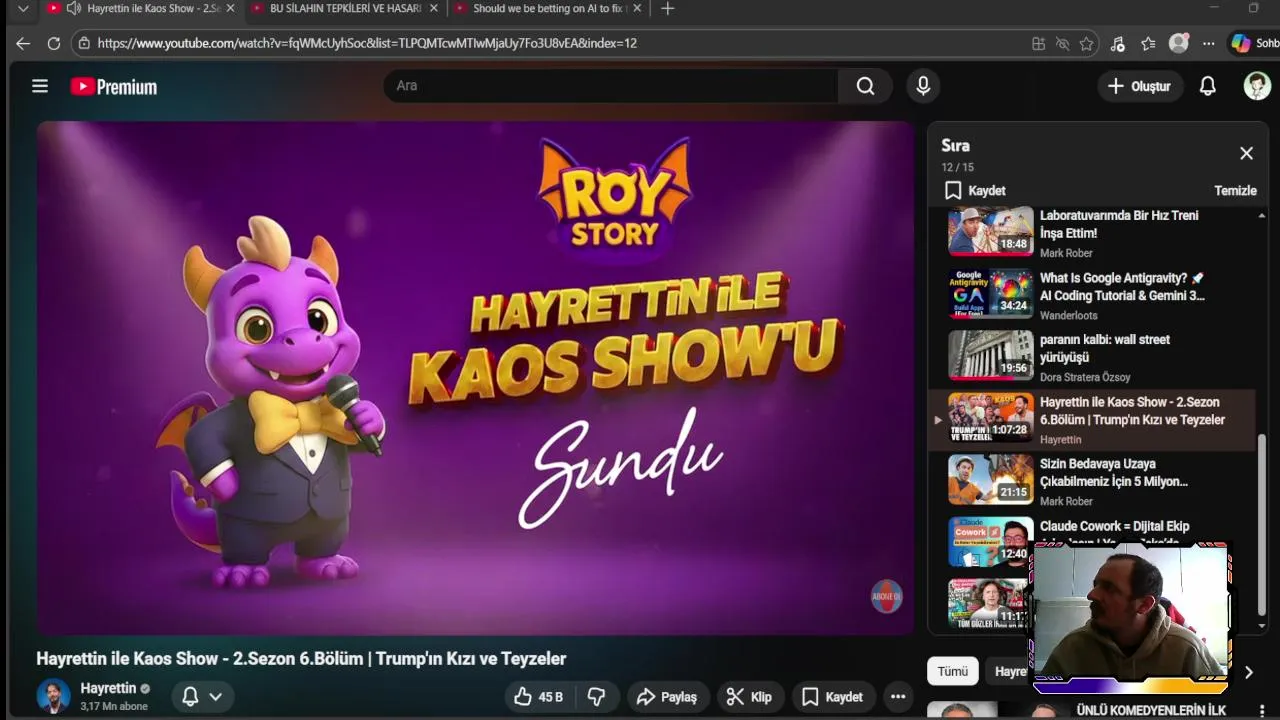Share the video via Paylaş
This screenshot has height=720, width=1280.
(x=667, y=697)
